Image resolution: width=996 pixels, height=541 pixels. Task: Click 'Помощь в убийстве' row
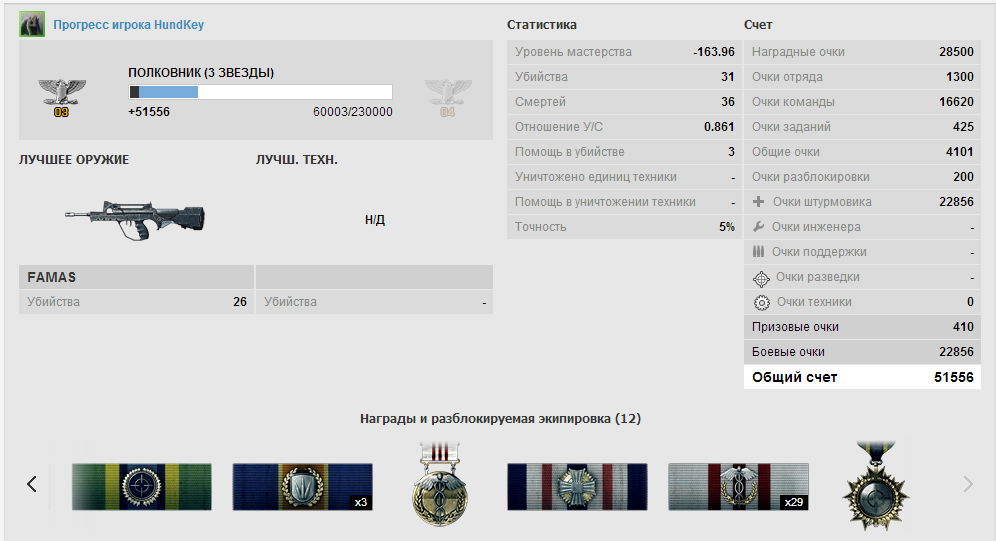tap(624, 152)
